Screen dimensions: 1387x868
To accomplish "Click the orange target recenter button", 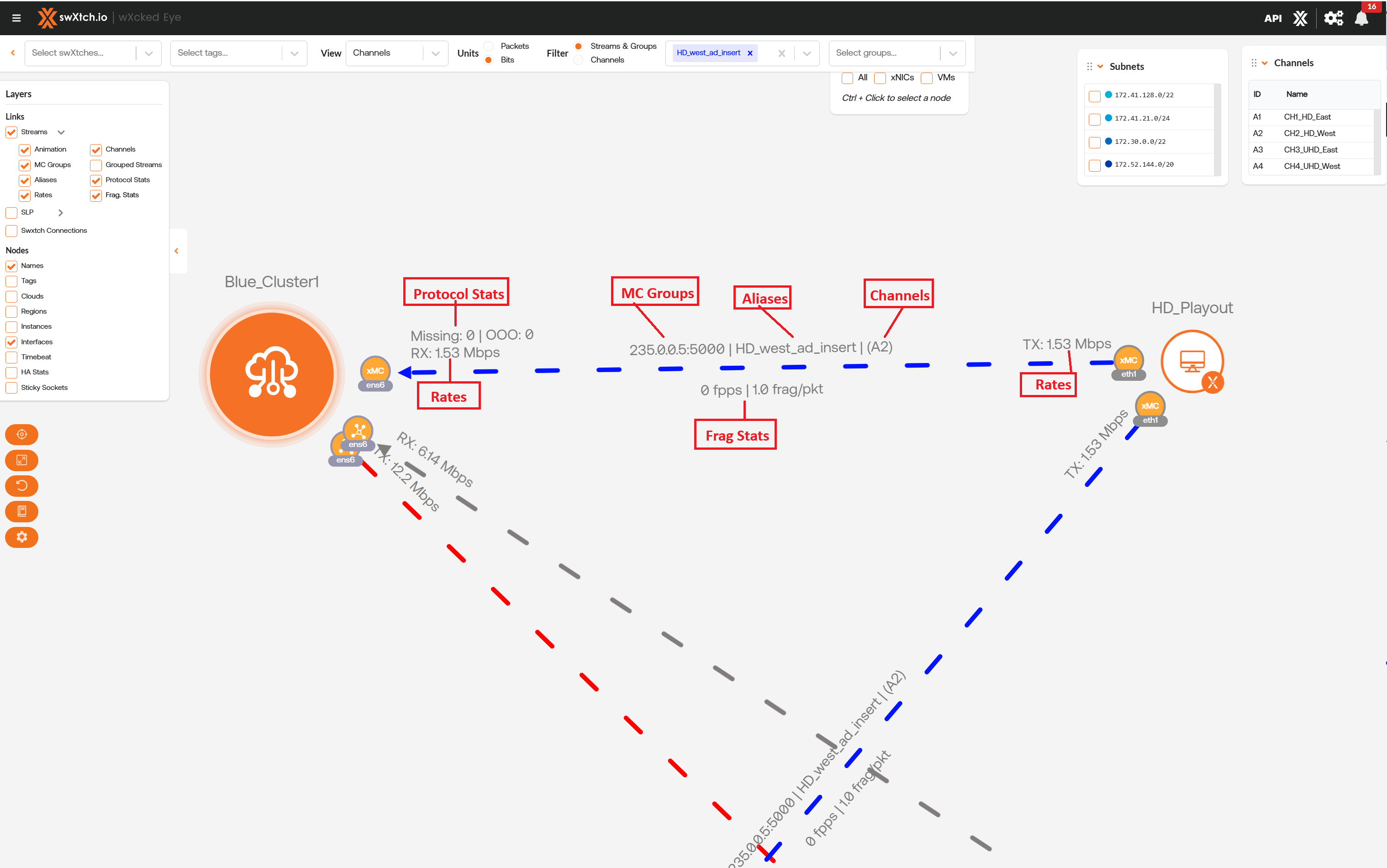I will click(x=22, y=435).
